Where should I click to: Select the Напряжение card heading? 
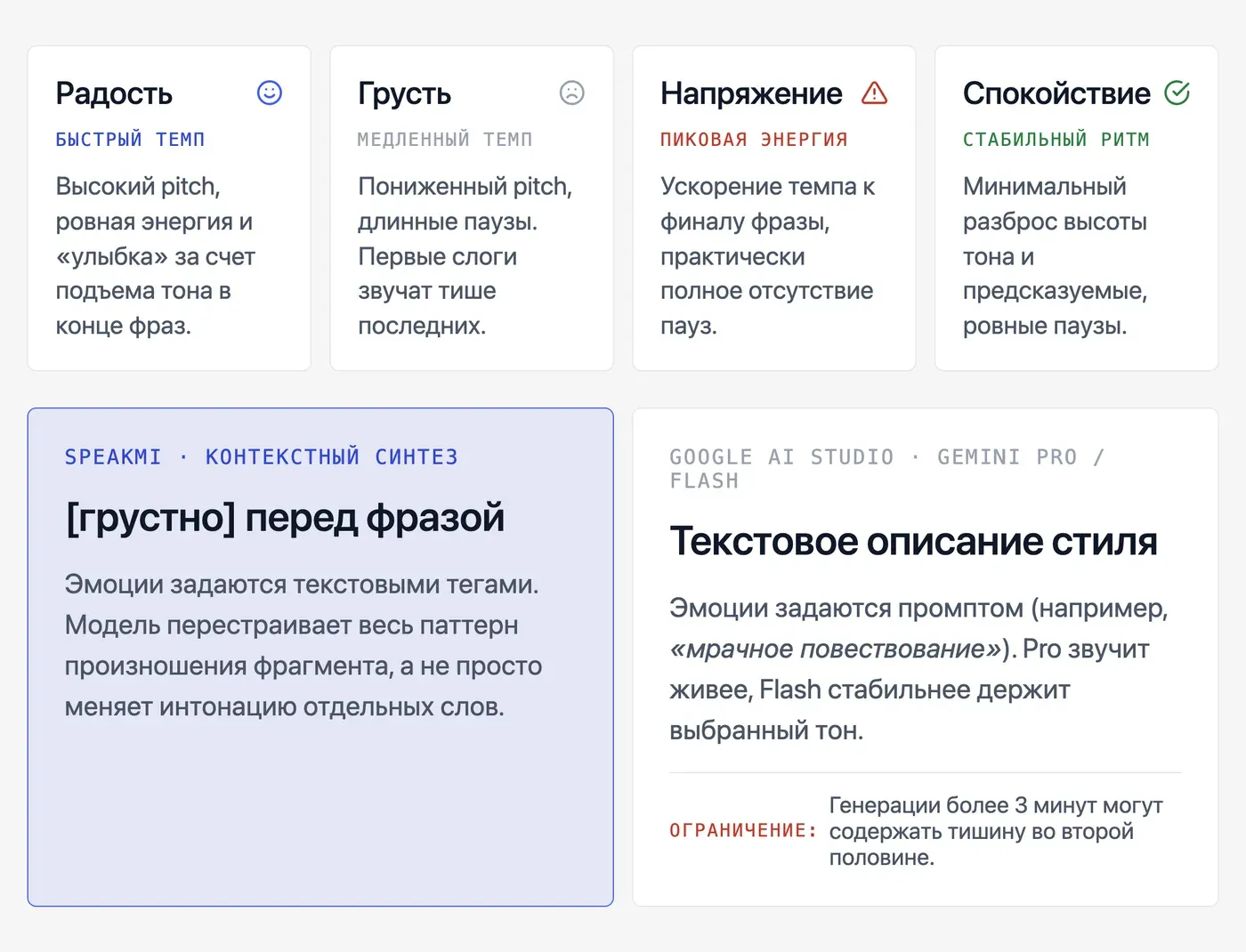751,93
